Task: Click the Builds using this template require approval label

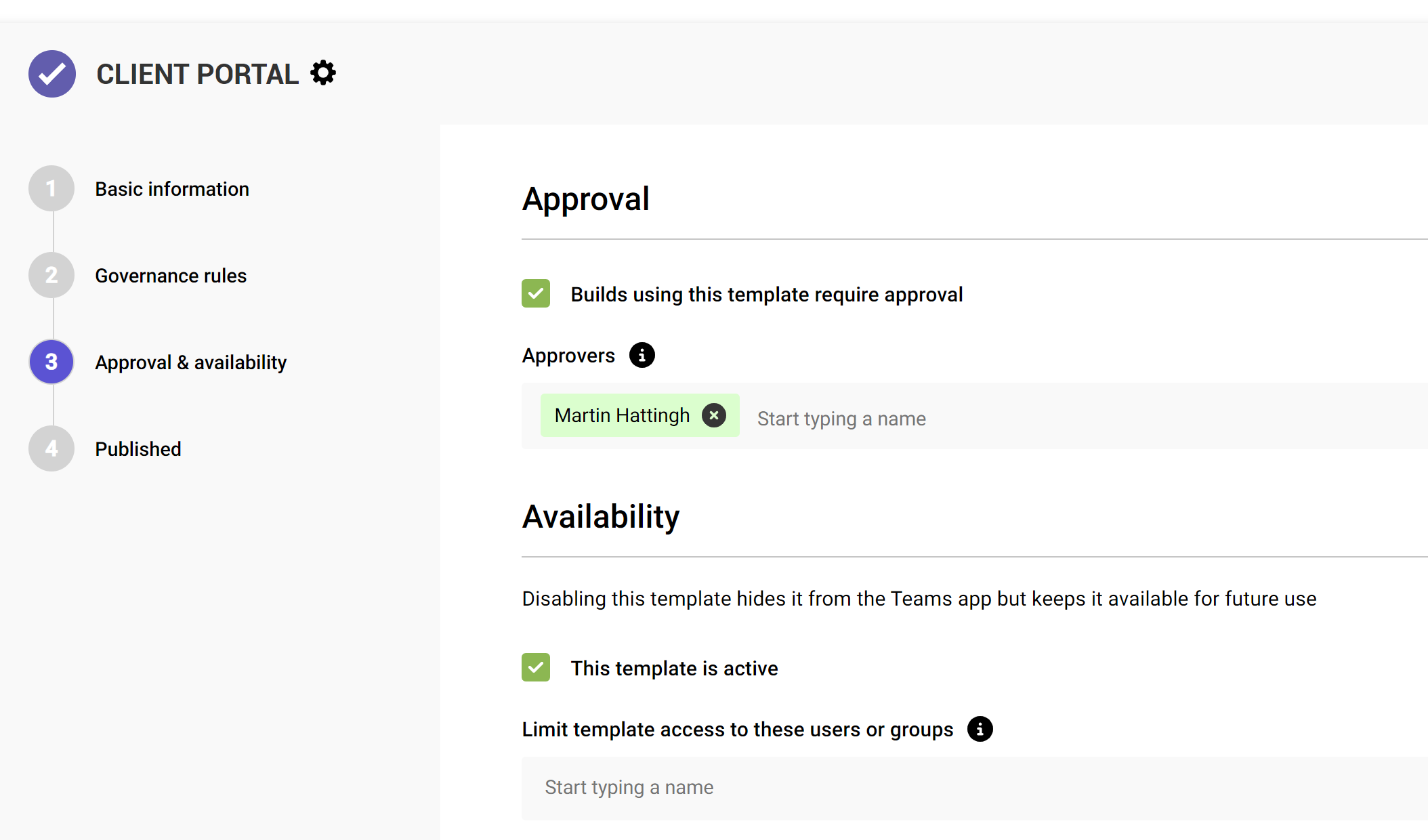Action: point(767,295)
